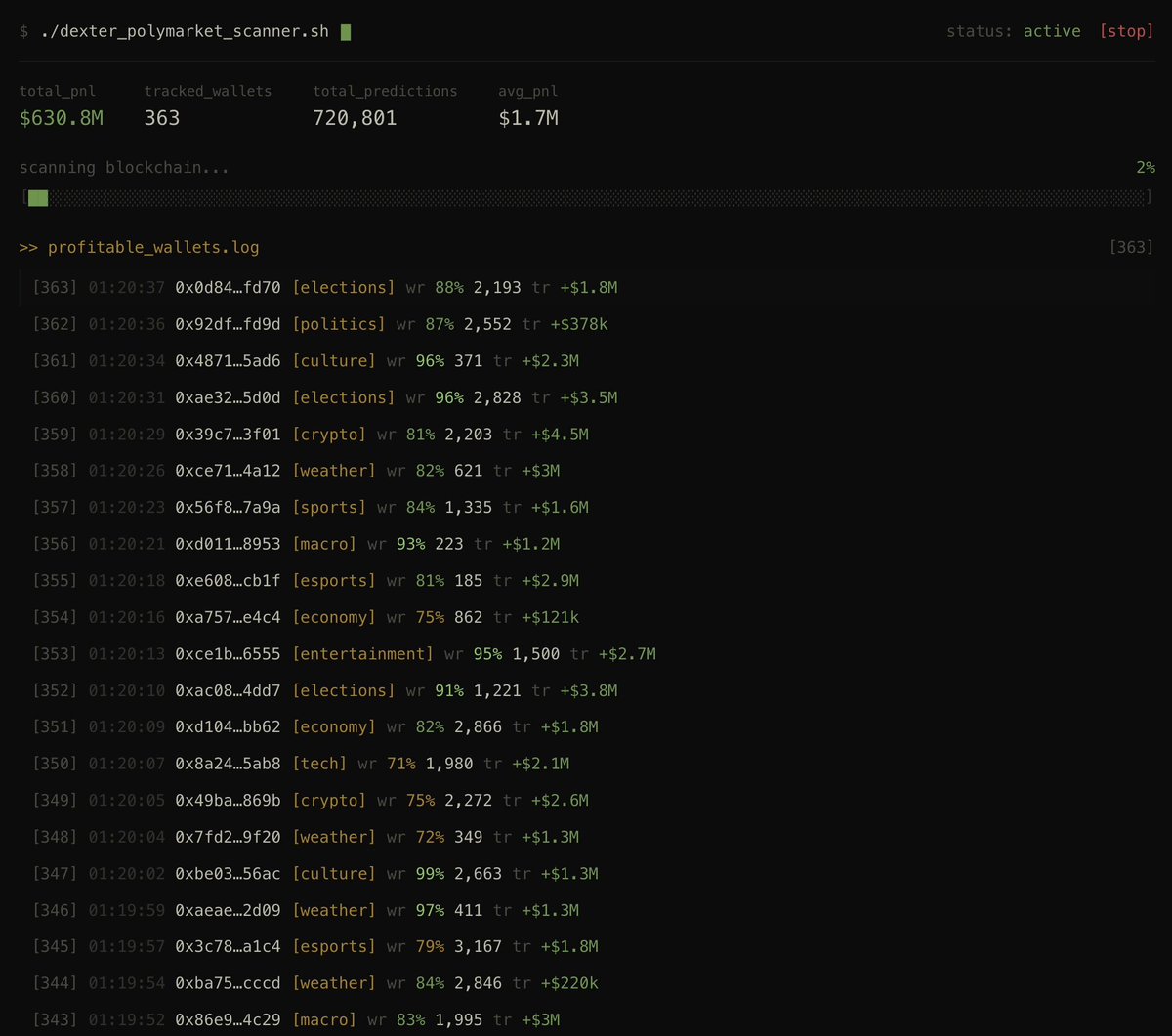Select wallet address 0xd104…bb62
The height and width of the screenshot is (1036, 1172).
click(x=228, y=727)
